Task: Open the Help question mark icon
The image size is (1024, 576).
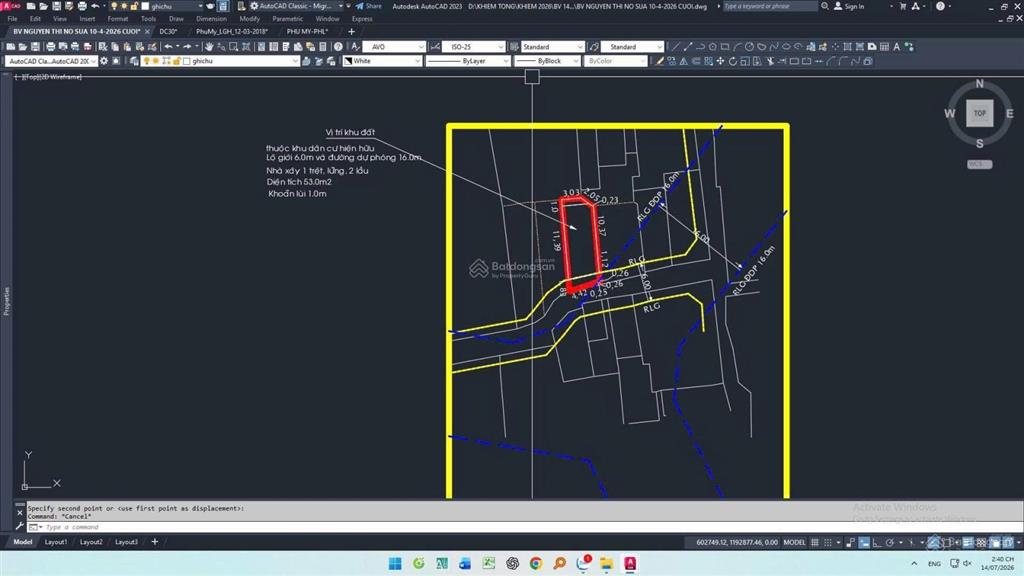Action: (338, 47)
